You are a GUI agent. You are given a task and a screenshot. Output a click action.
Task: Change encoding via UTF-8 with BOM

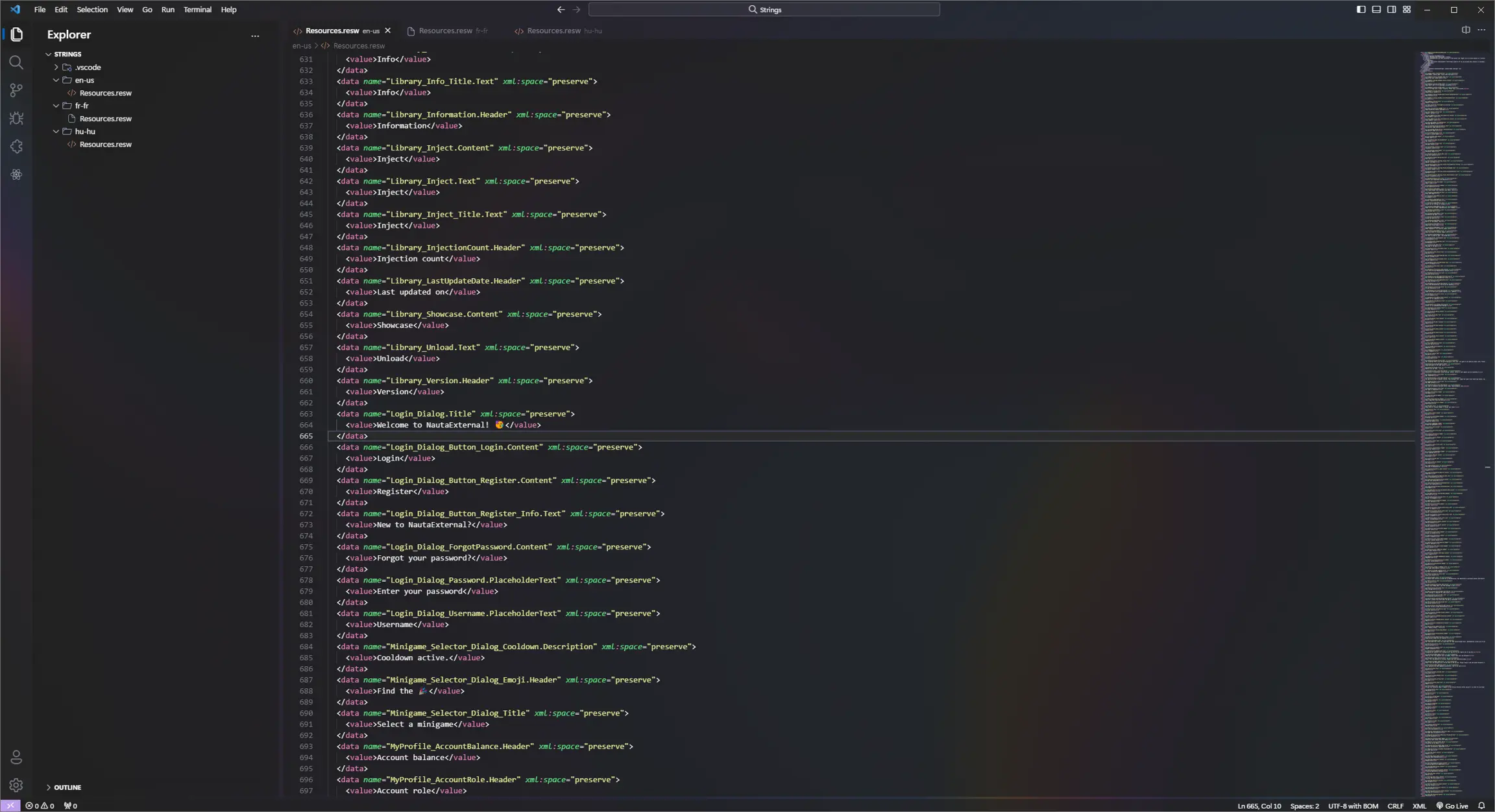point(1353,806)
